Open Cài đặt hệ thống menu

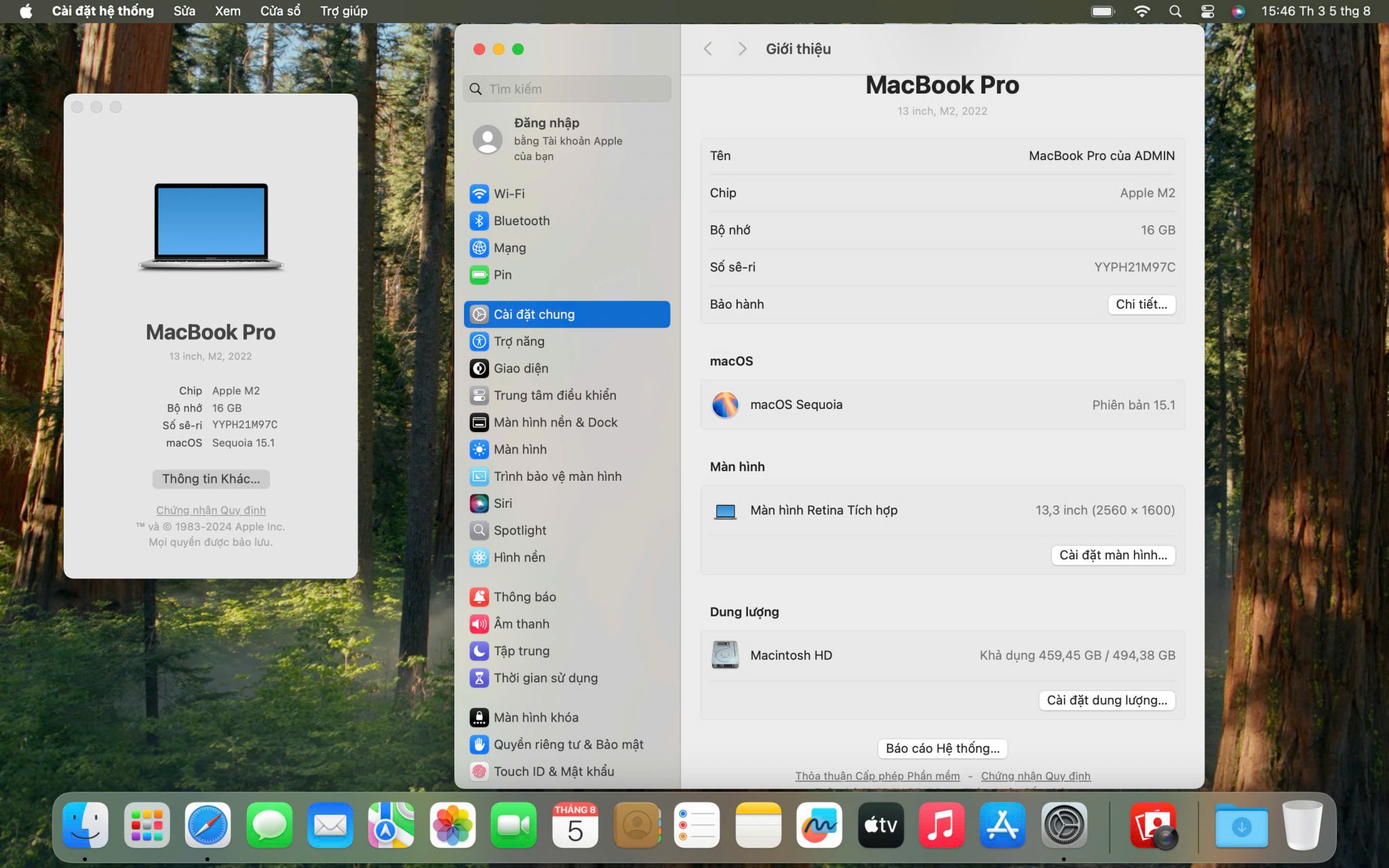coord(103,11)
